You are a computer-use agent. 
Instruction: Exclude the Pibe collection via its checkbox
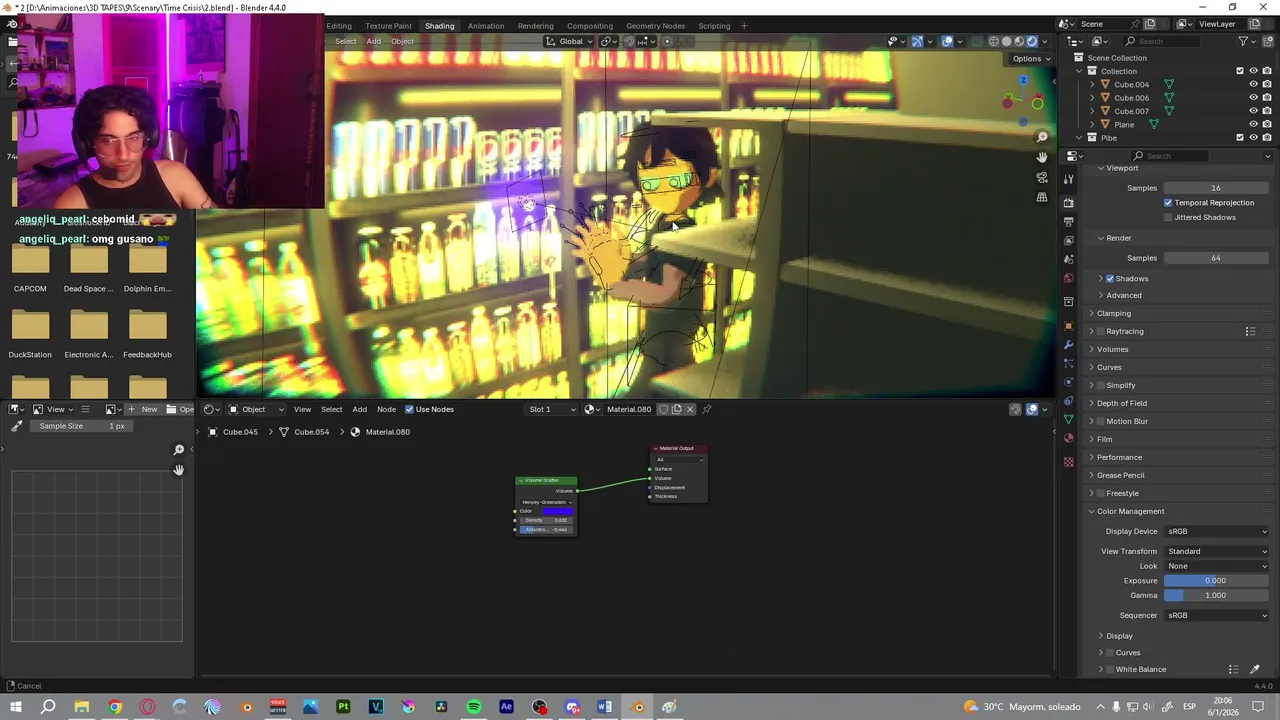click(1240, 137)
